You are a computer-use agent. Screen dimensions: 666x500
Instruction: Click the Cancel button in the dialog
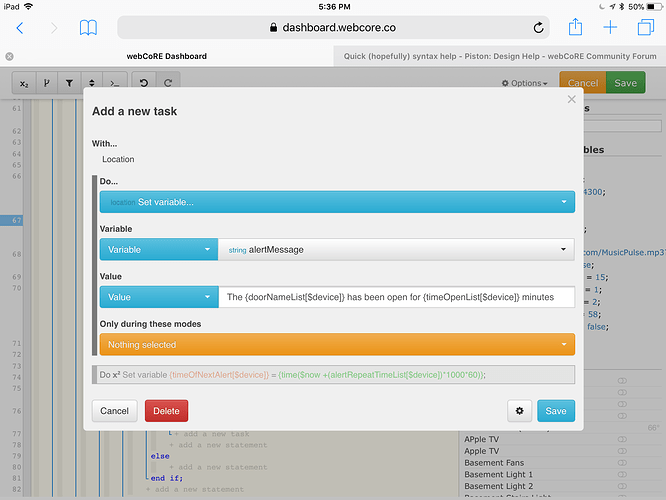115,411
